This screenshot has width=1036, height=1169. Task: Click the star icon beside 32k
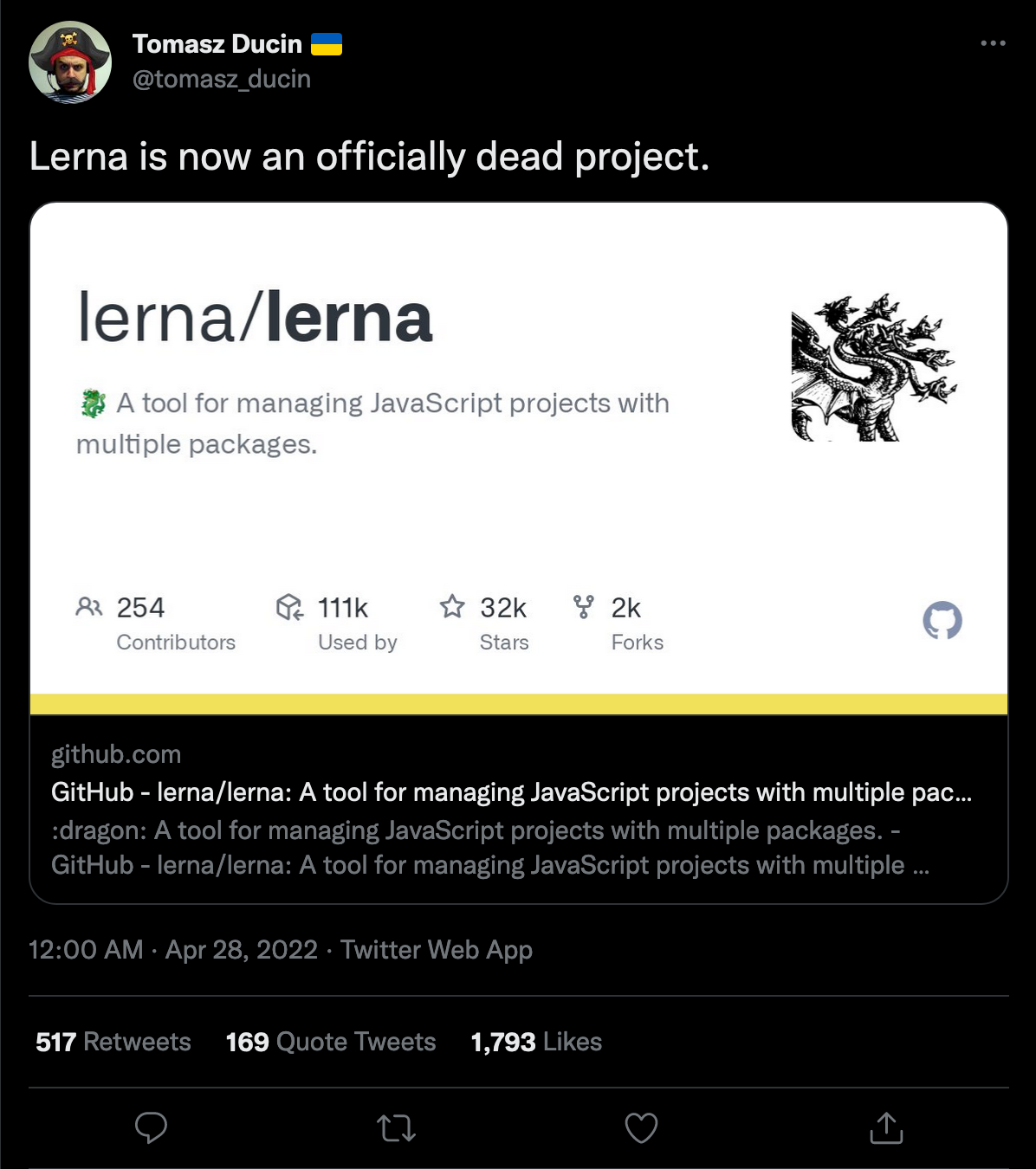click(x=452, y=606)
